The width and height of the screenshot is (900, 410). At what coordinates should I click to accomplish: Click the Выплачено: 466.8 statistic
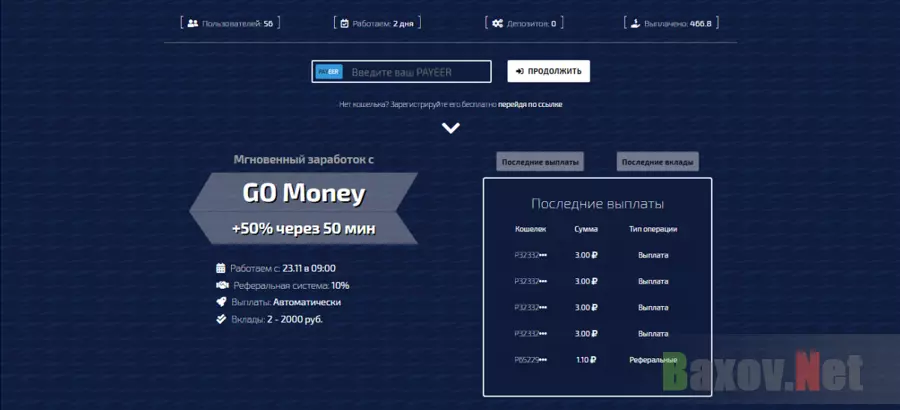[671, 24]
